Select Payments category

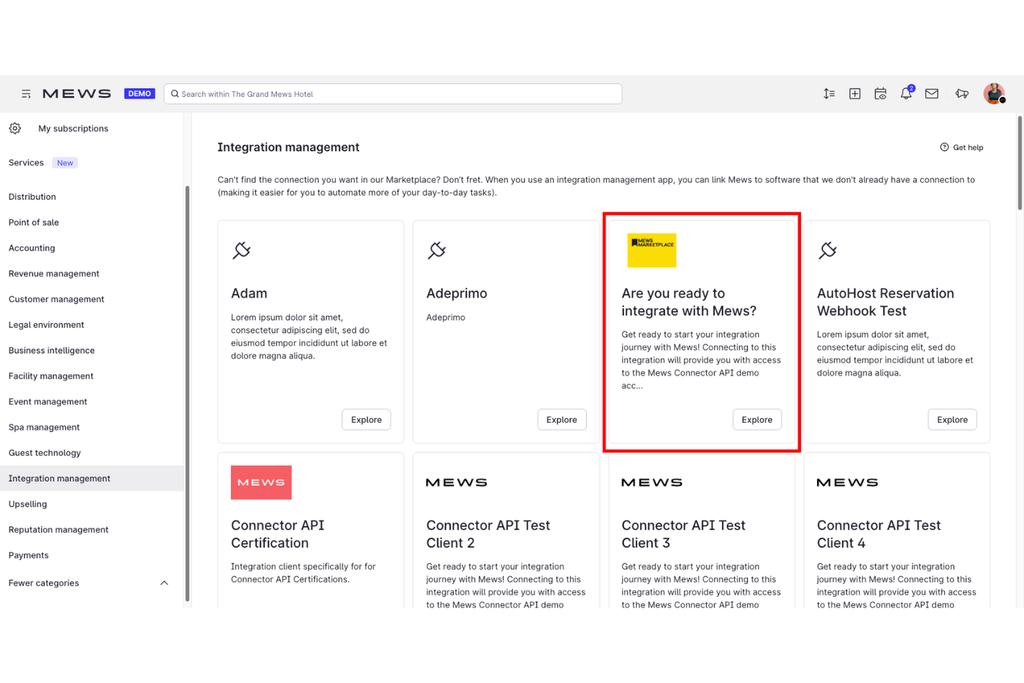pos(28,555)
